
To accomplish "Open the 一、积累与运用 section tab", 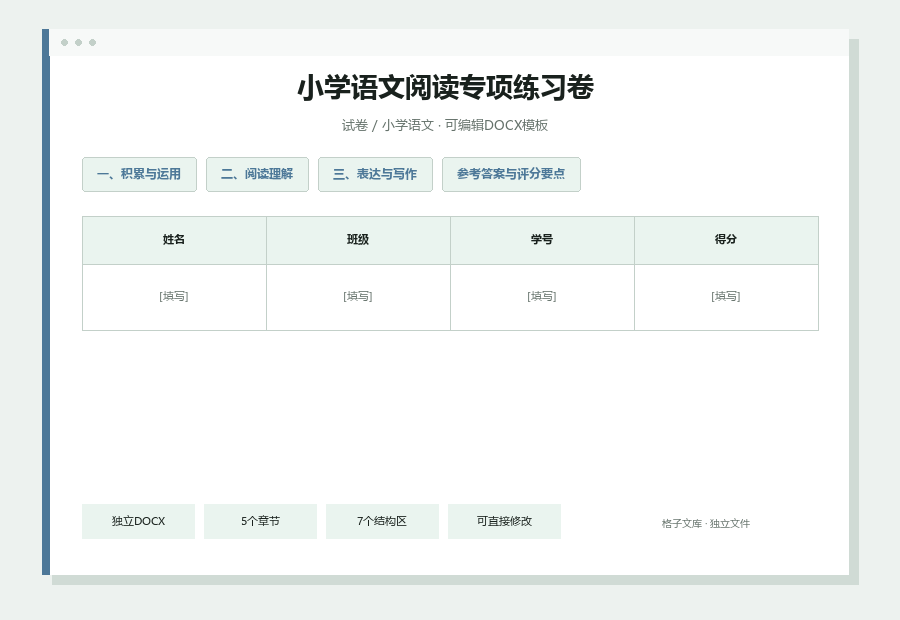I will [139, 175].
